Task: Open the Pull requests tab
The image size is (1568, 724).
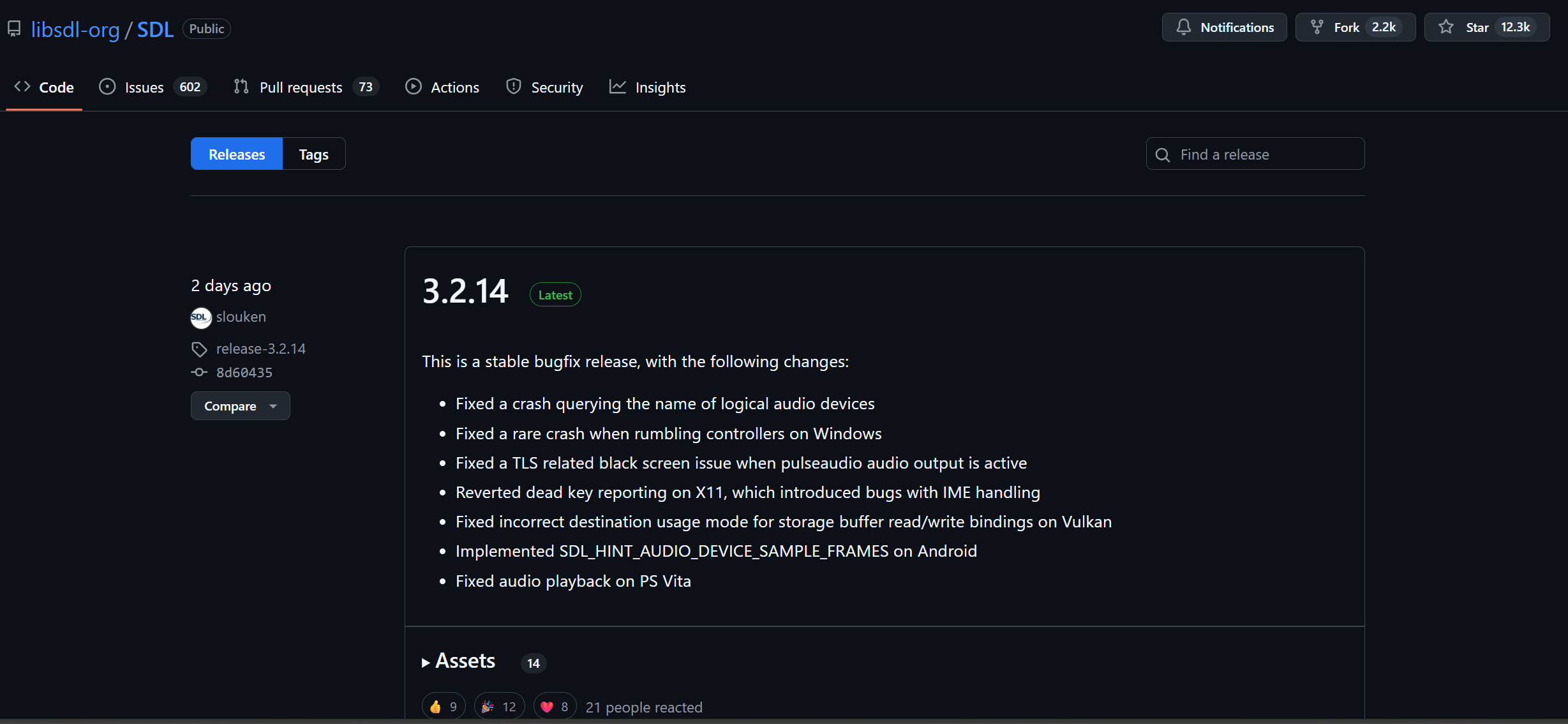Action: tap(306, 87)
